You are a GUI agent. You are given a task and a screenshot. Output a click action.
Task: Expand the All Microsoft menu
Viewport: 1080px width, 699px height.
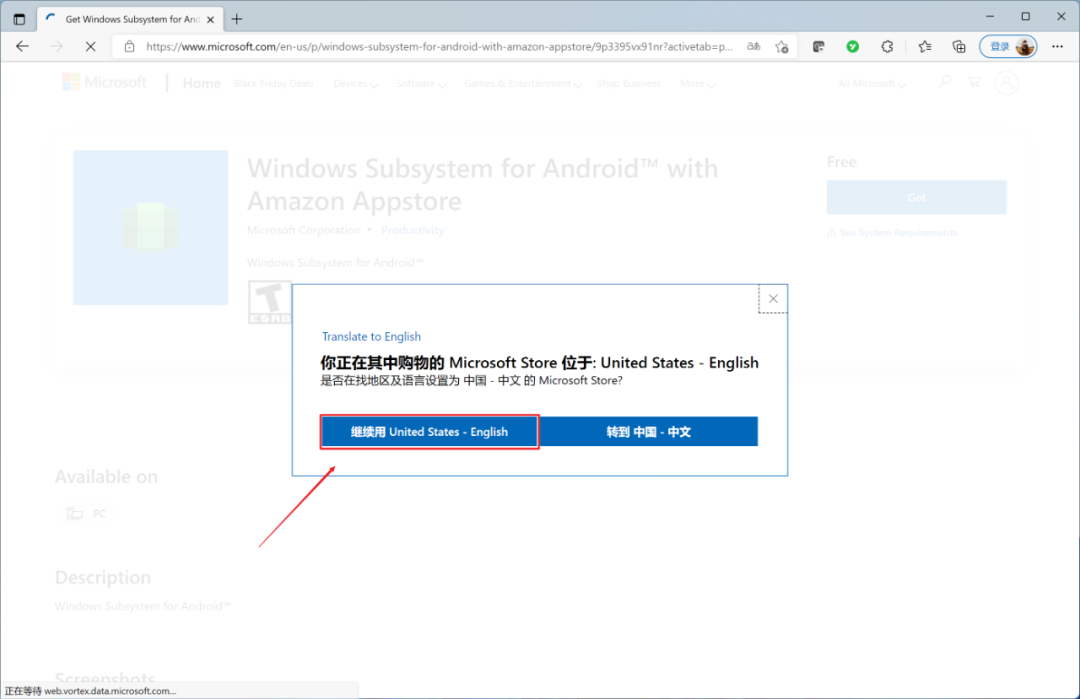coord(871,83)
